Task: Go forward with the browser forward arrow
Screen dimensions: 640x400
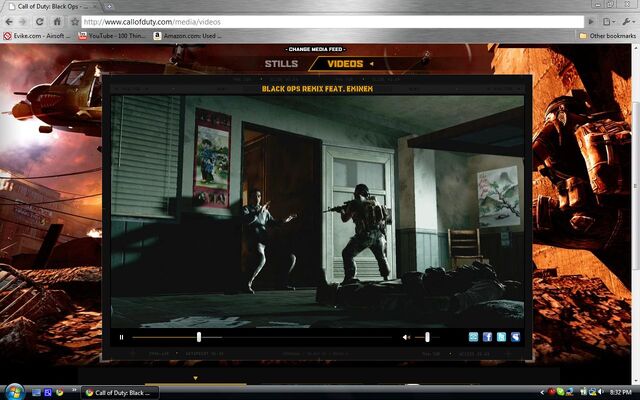Action: (x=23, y=22)
